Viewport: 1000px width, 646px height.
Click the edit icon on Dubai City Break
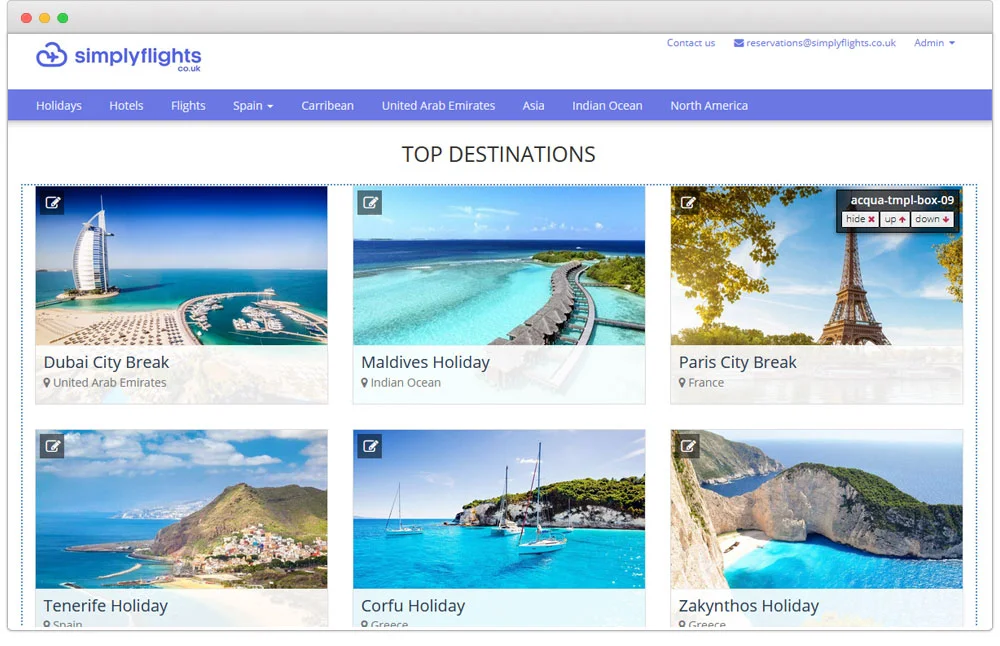53,203
